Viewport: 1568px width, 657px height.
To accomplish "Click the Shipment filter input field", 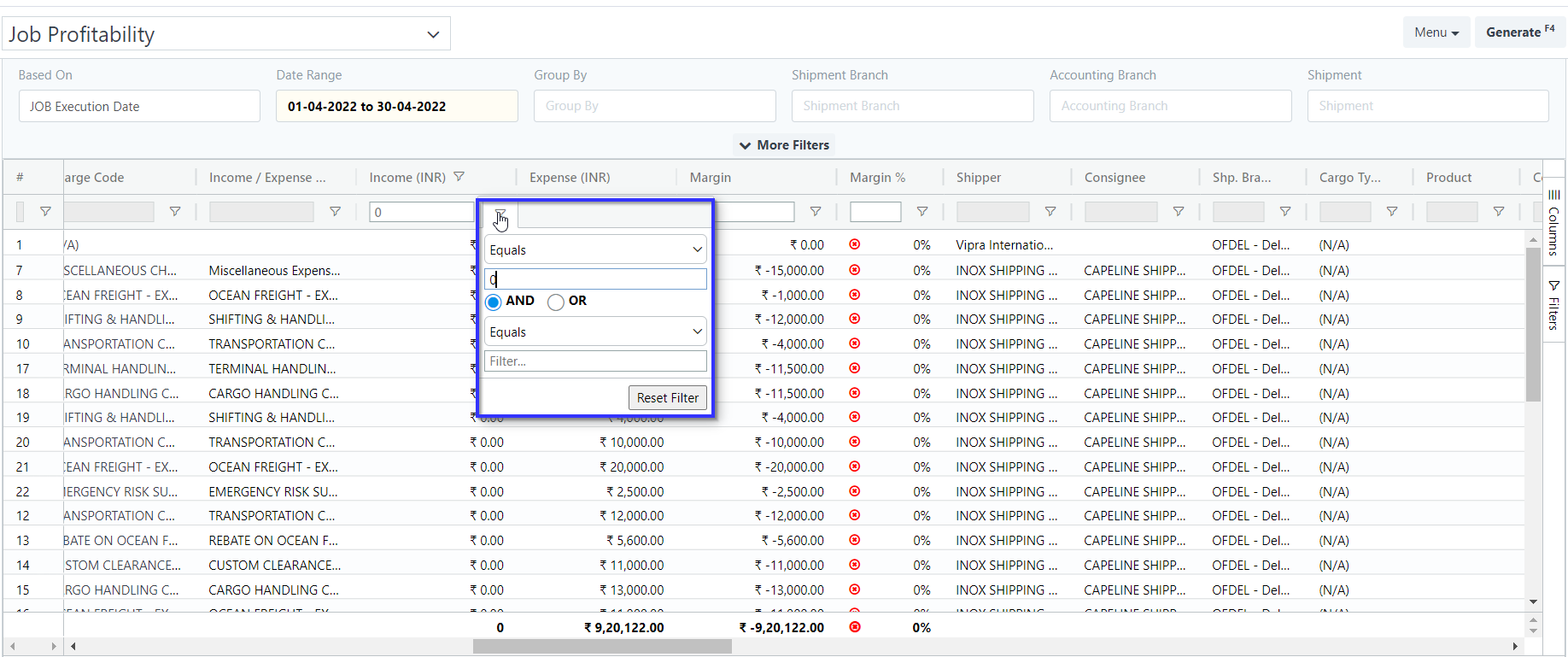I will tap(1428, 106).
